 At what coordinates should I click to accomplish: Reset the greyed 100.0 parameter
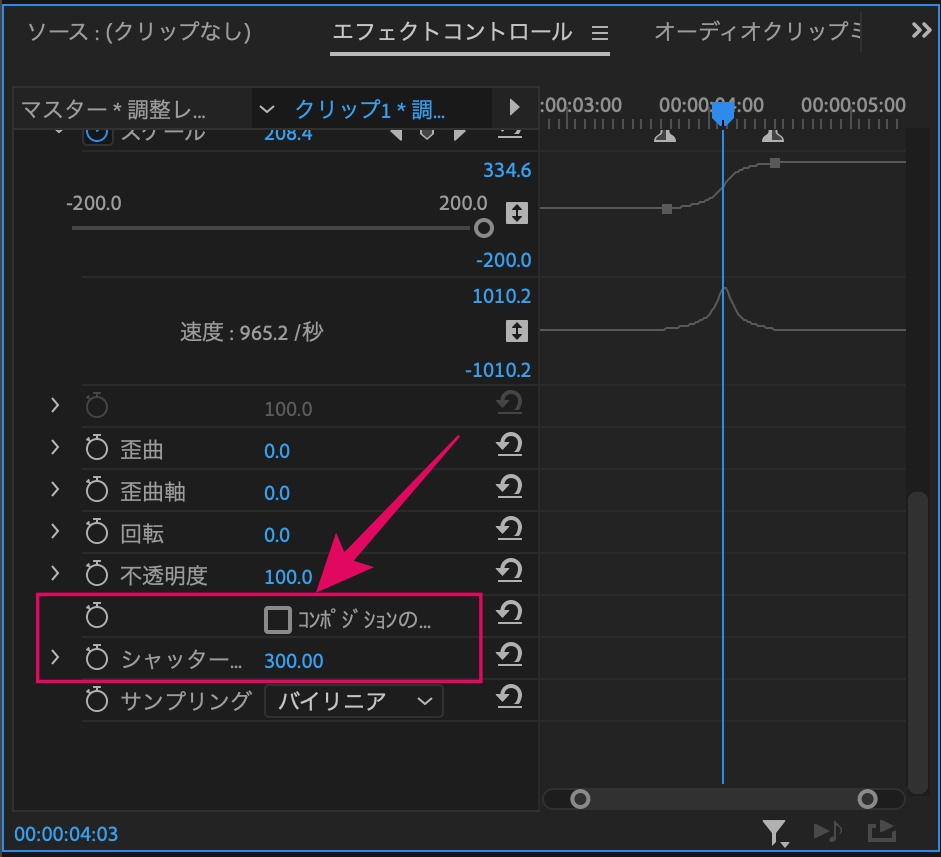509,403
